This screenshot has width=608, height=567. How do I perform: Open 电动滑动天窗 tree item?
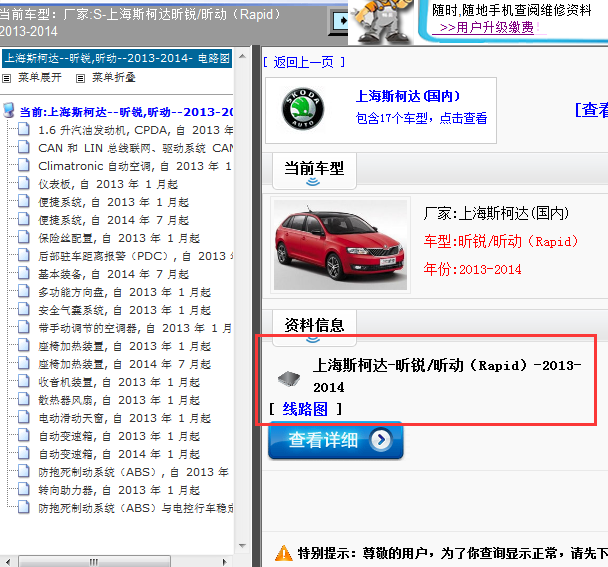[x=124, y=418]
